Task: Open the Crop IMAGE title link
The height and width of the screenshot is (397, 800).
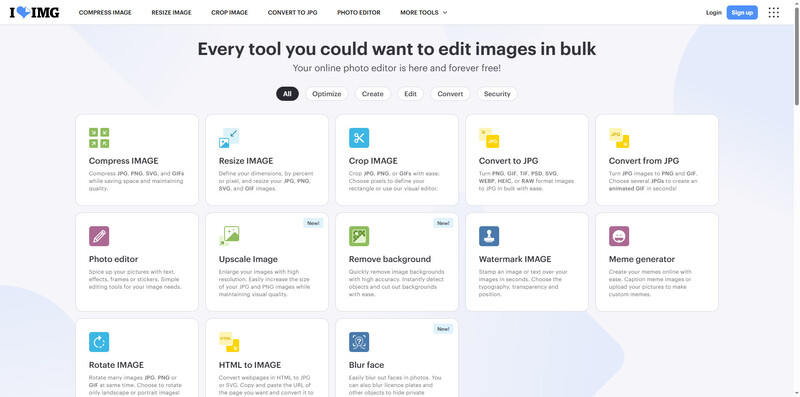Action: click(x=373, y=161)
